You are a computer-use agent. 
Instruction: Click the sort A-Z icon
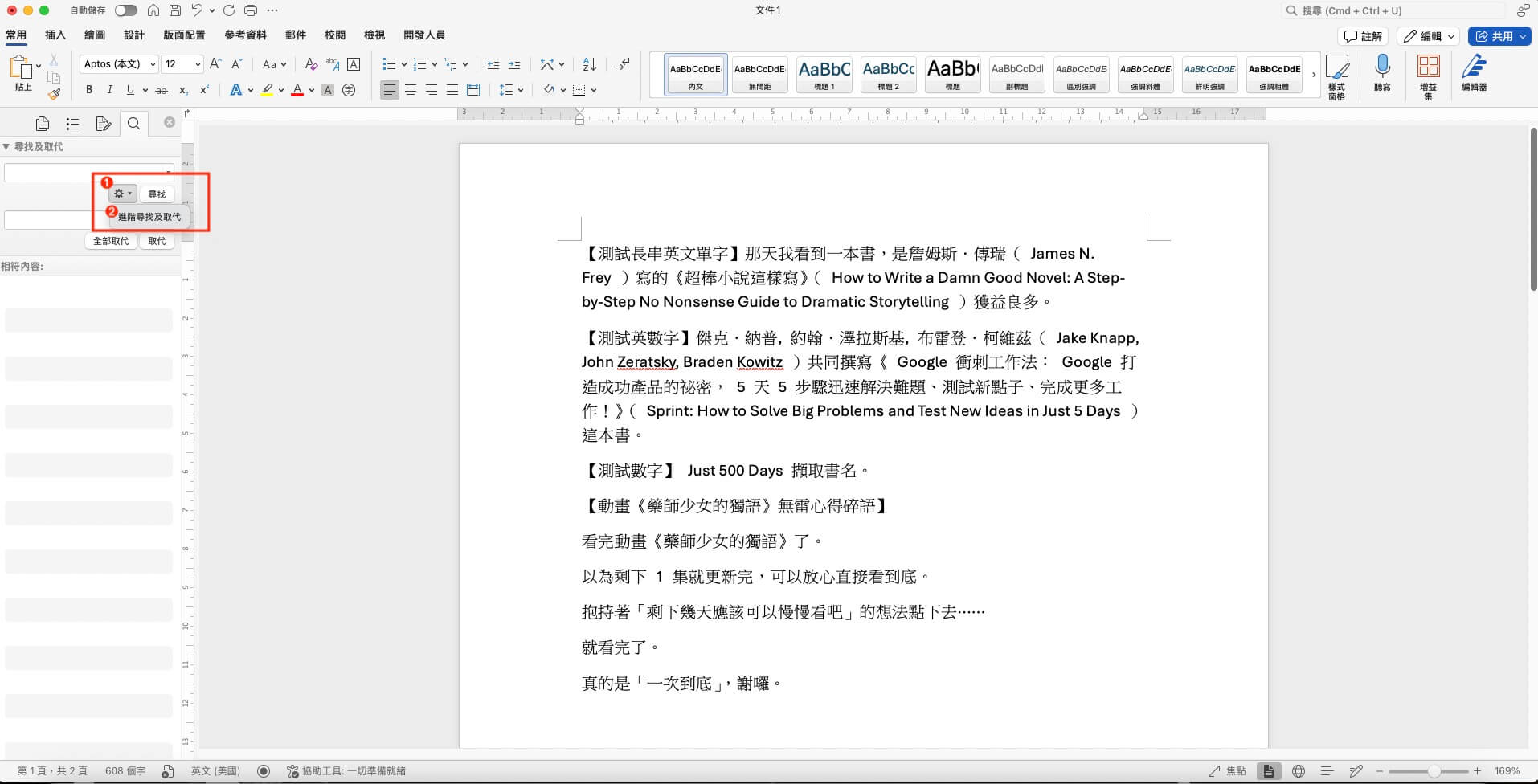click(589, 64)
